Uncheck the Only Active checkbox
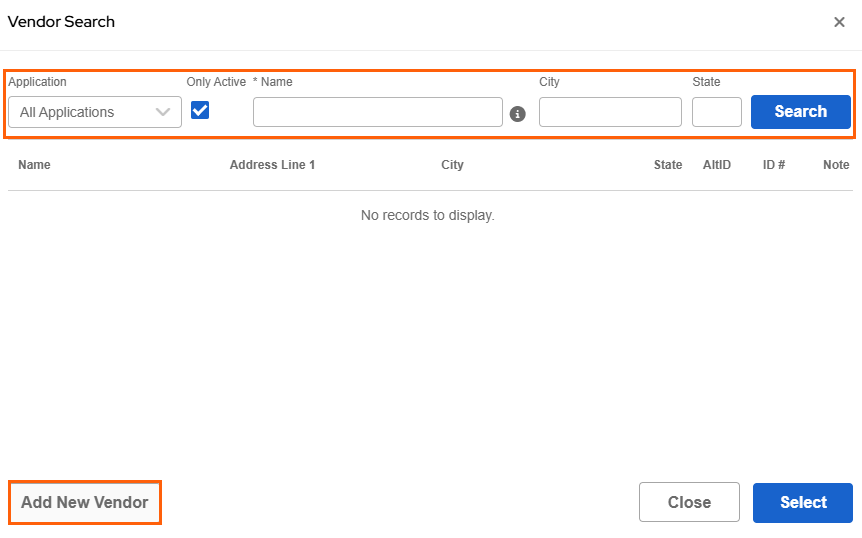Viewport: 862px width, 538px height. point(200,110)
